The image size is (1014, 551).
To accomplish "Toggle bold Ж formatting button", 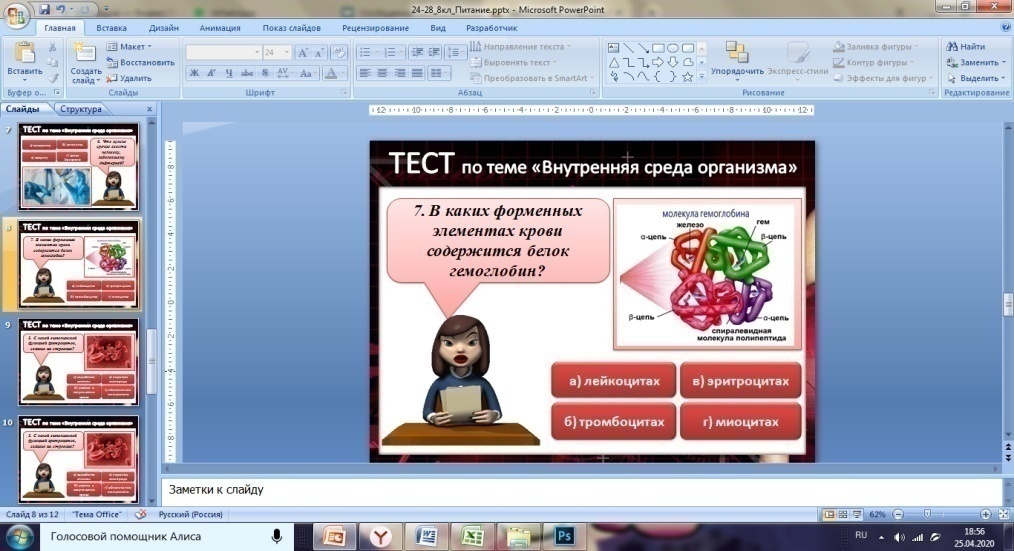I will point(195,73).
